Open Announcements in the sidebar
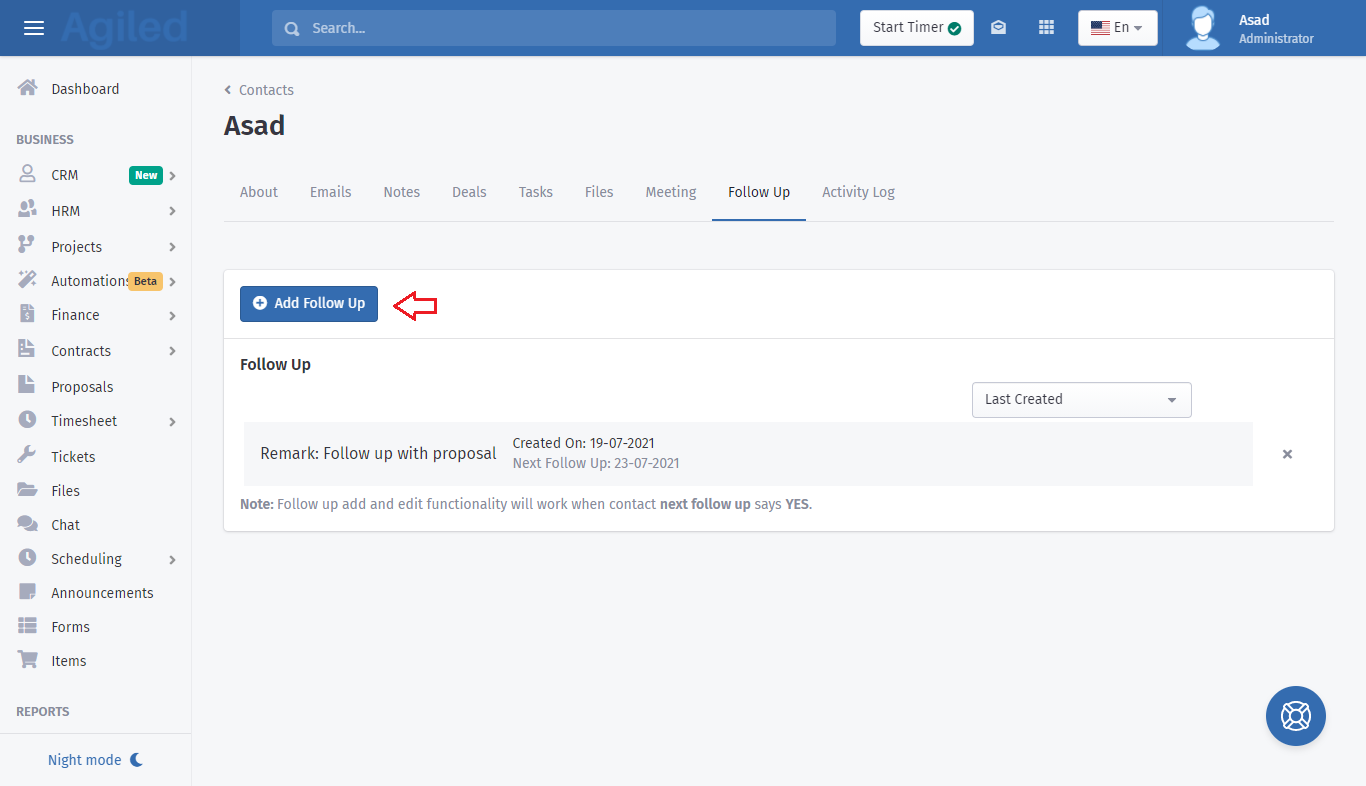The width and height of the screenshot is (1366, 786). coord(102,593)
